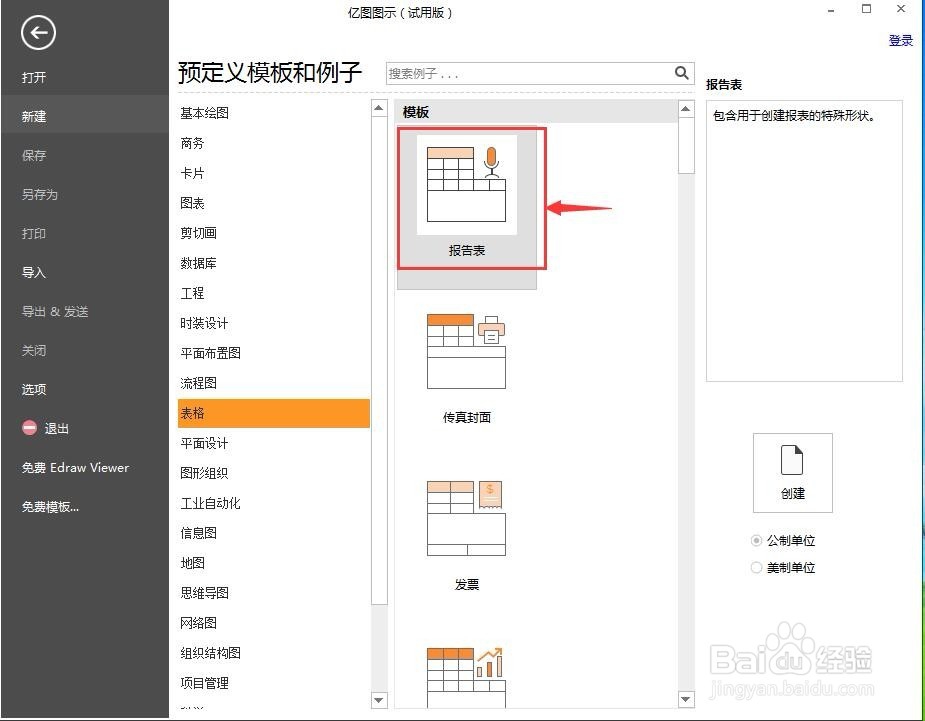Click the red 退出 exit icon

[29, 427]
